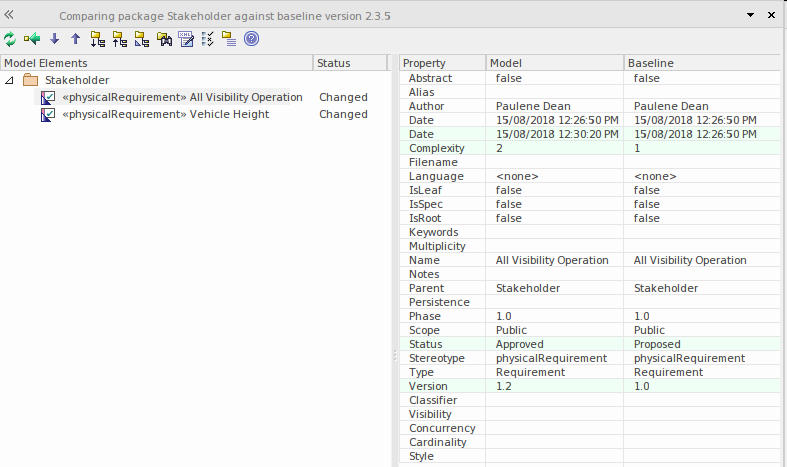This screenshot has width=787, height=467.
Task: Click the green left arrow rollback icon
Action: coord(32,39)
